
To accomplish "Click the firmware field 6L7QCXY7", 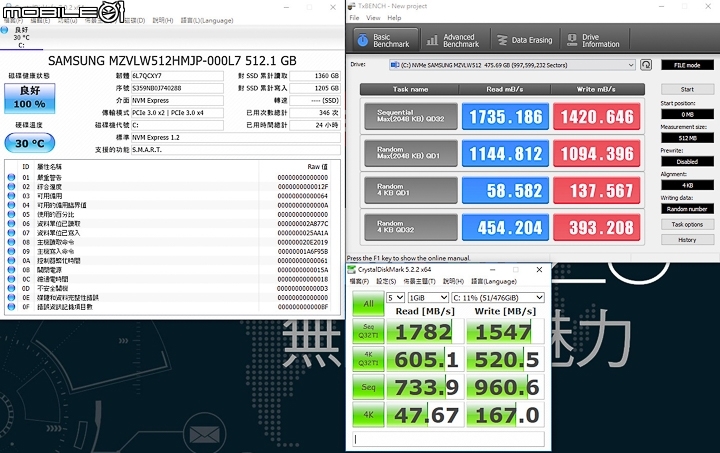I will click(177, 76).
